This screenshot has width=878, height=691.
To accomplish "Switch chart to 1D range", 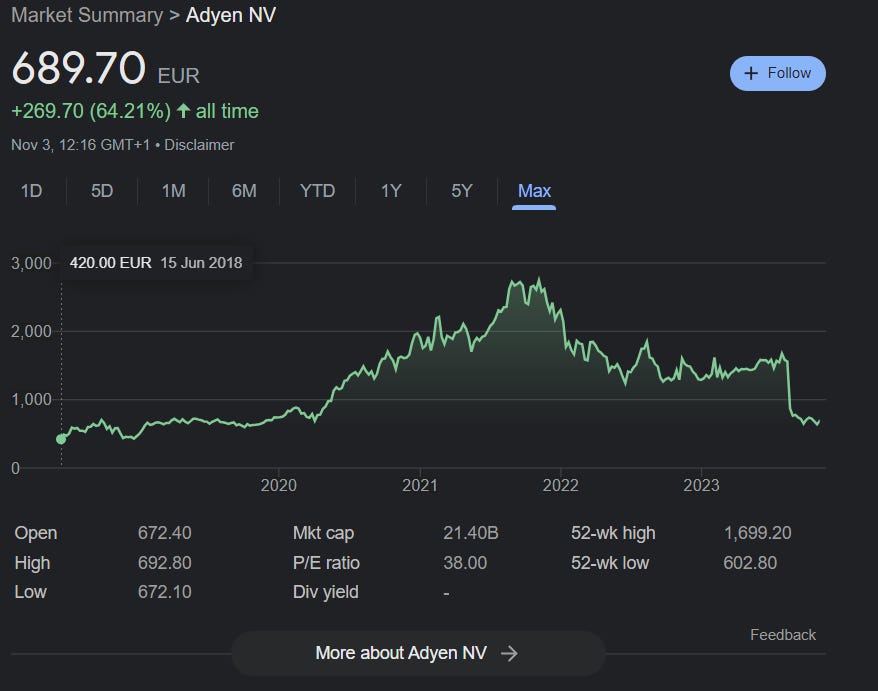I will [x=31, y=191].
